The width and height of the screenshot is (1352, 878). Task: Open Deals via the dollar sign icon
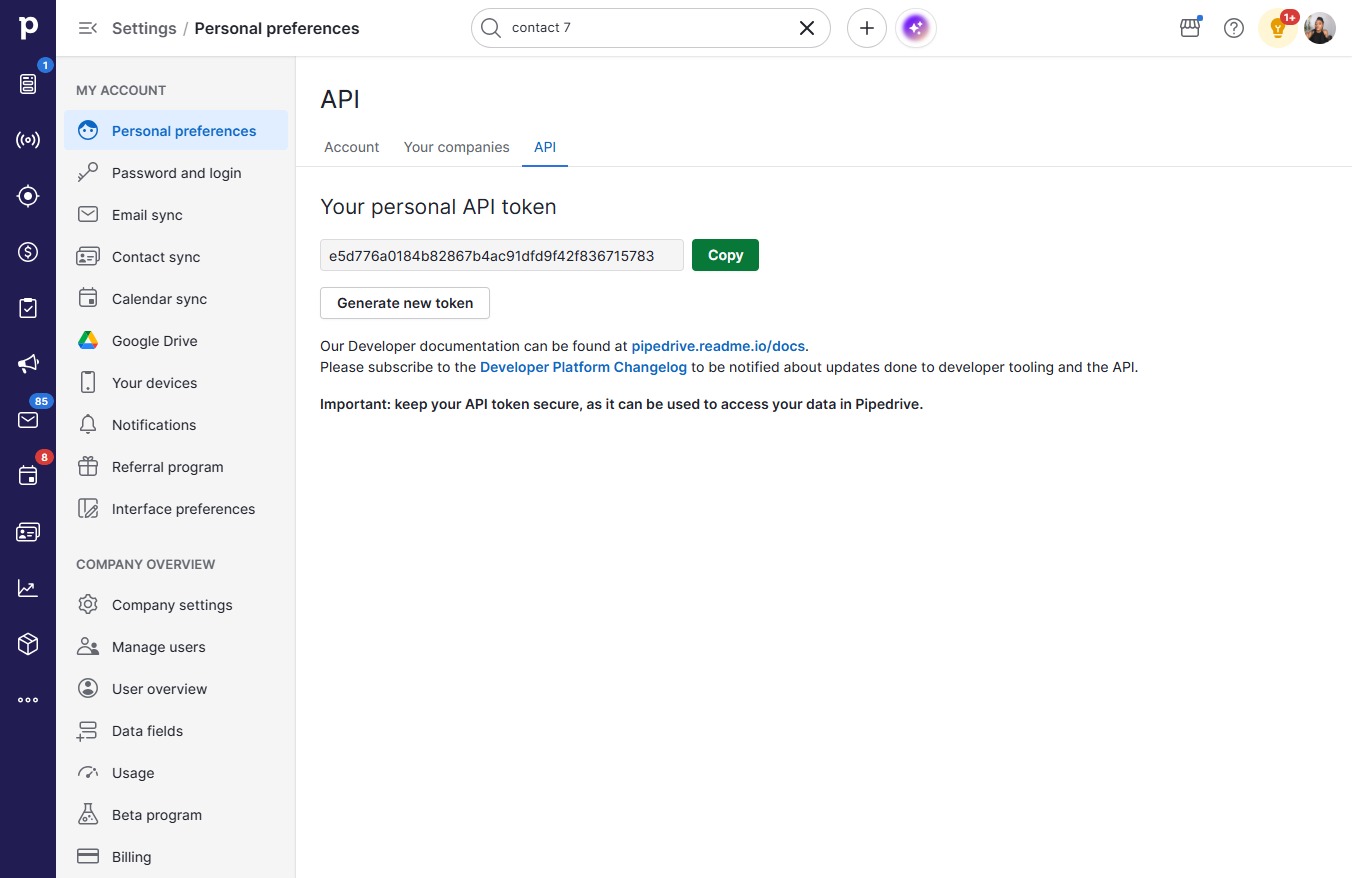click(x=28, y=252)
